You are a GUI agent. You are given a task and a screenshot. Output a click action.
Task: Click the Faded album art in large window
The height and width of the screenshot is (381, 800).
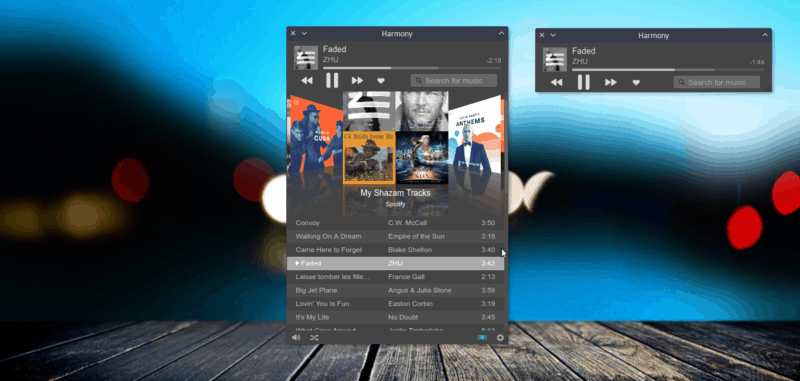point(306,58)
